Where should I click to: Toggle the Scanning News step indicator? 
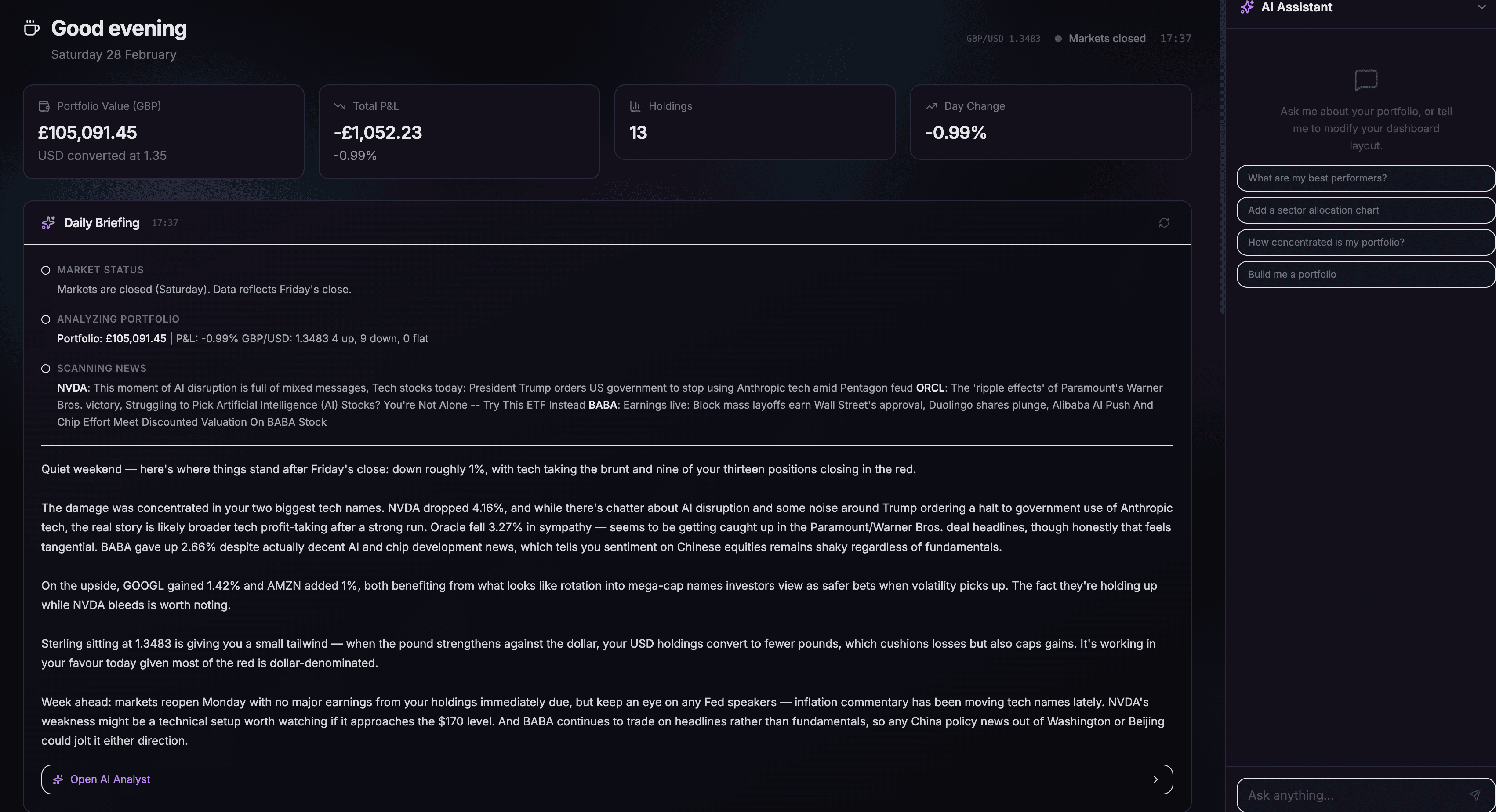pyautogui.click(x=45, y=368)
